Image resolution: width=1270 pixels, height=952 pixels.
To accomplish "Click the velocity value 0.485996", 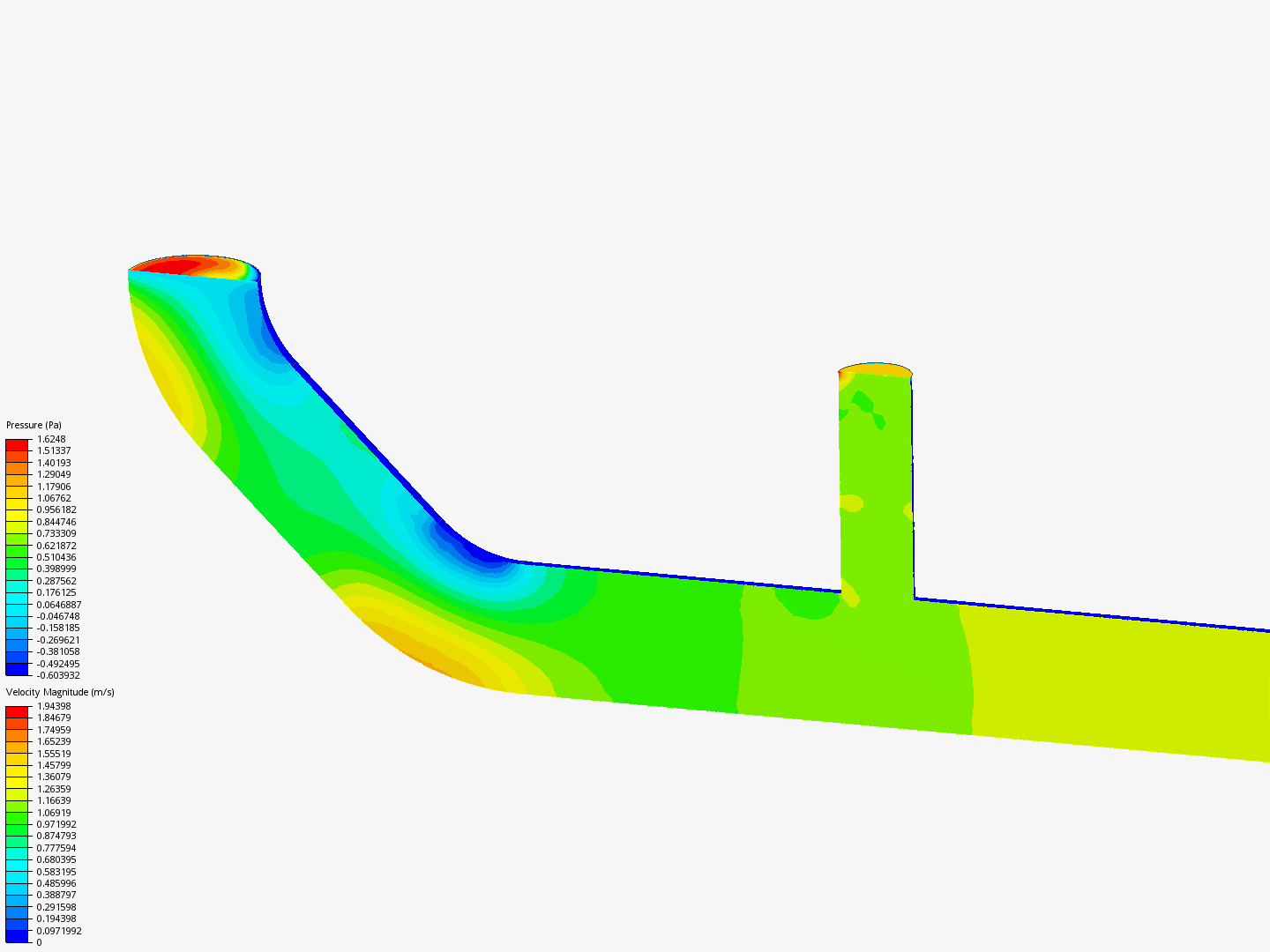I will (56, 883).
